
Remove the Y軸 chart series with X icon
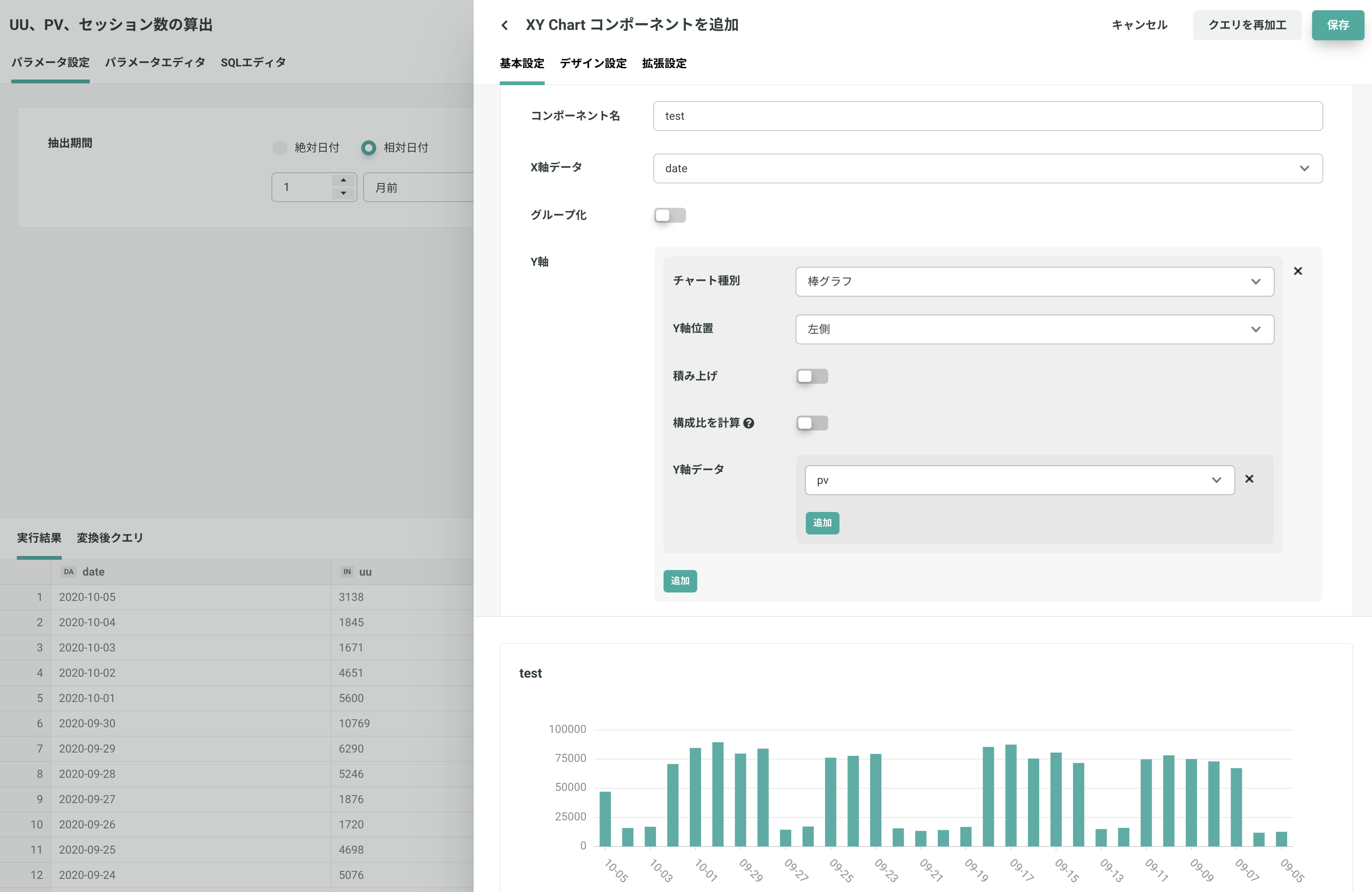[1298, 271]
